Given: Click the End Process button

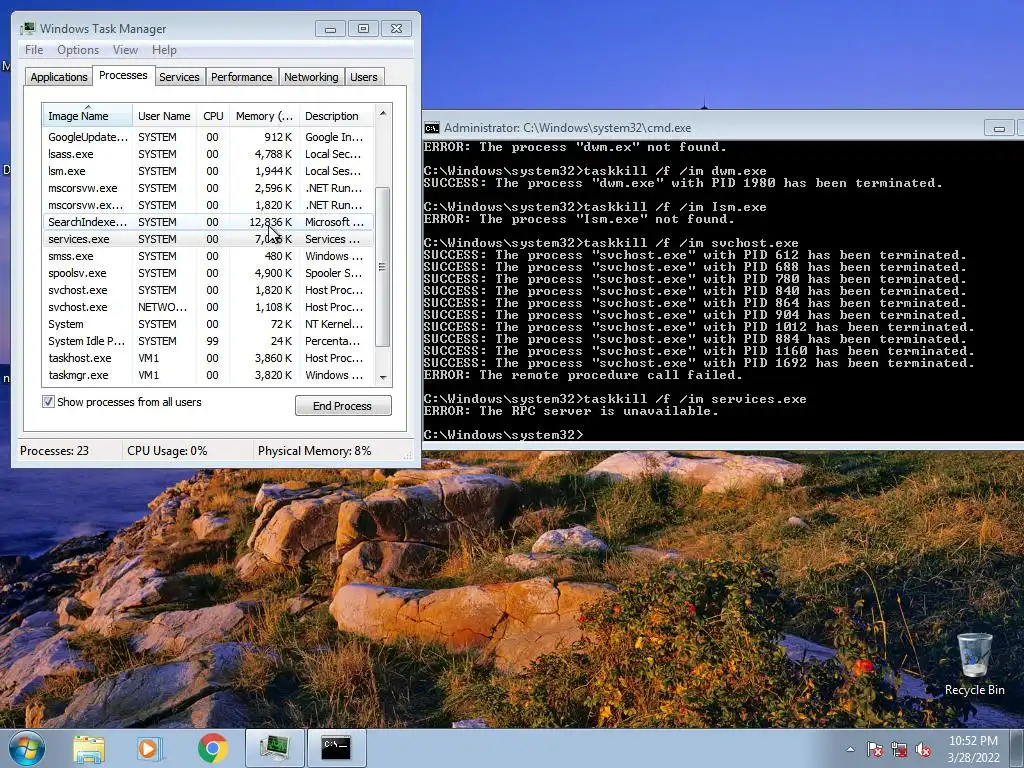Looking at the screenshot, I should pos(343,406).
